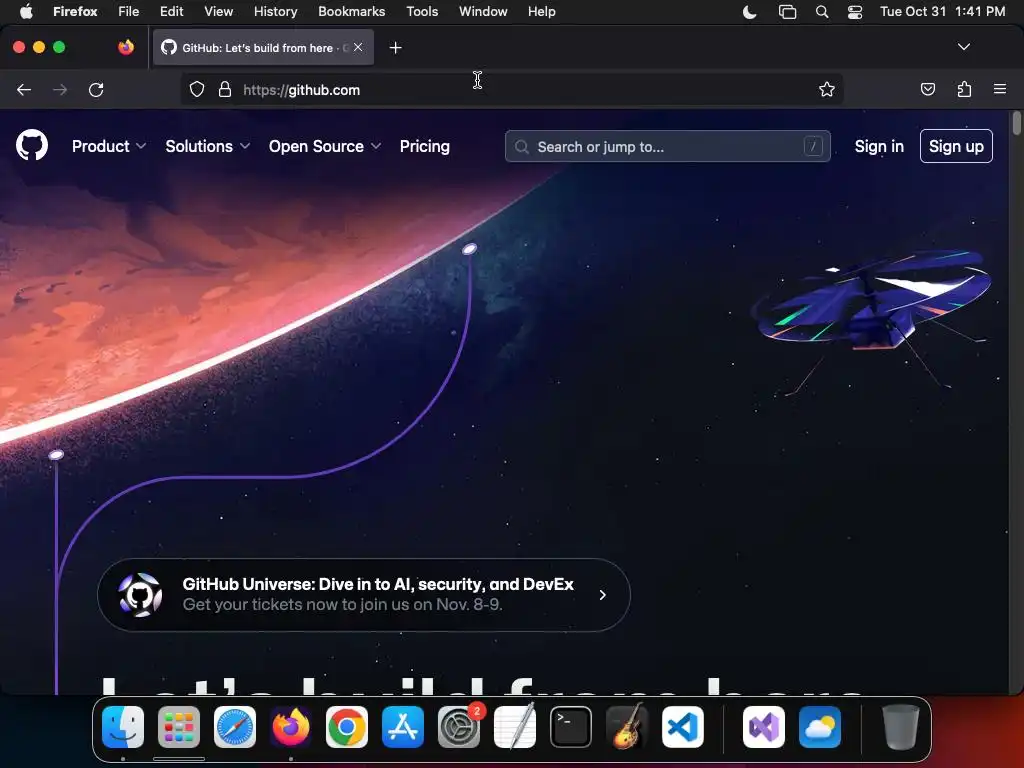The image size is (1024, 768).
Task: Open tracking protection shield icon
Action: click(x=197, y=89)
